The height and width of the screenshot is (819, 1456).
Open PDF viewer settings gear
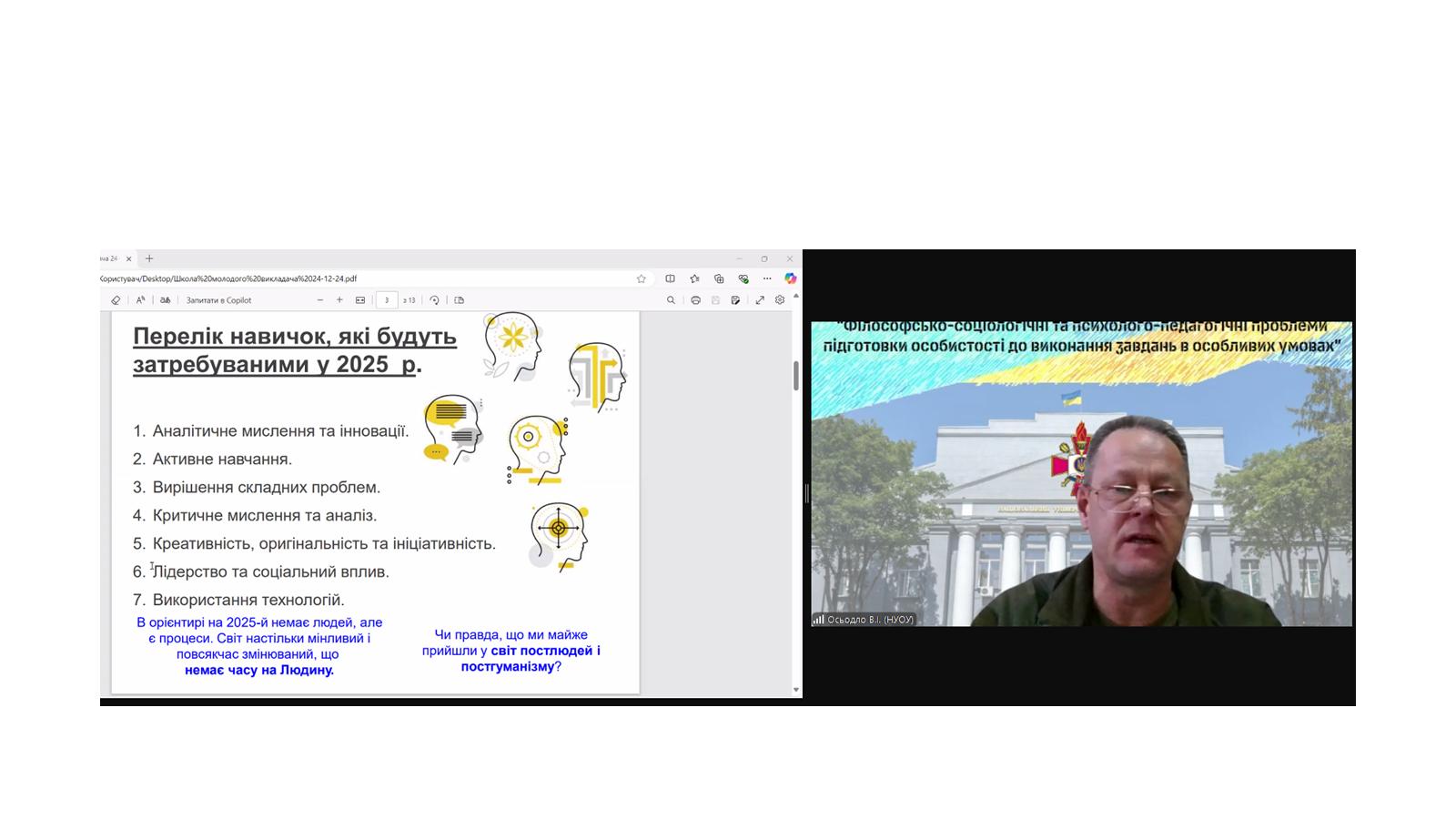[x=780, y=300]
